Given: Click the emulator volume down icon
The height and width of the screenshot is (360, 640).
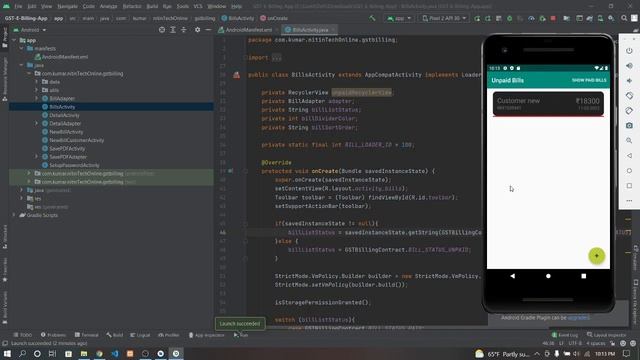Looking at the screenshot, I should 629,81.
